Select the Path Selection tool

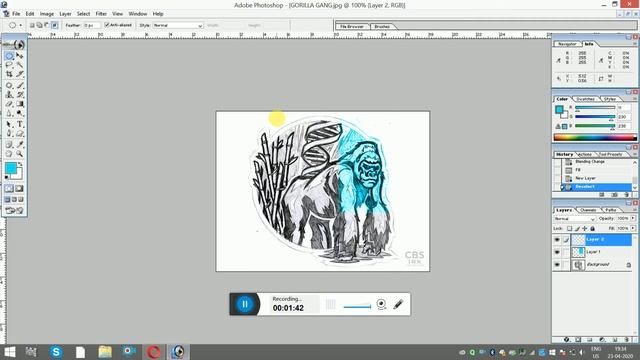tap(9, 124)
